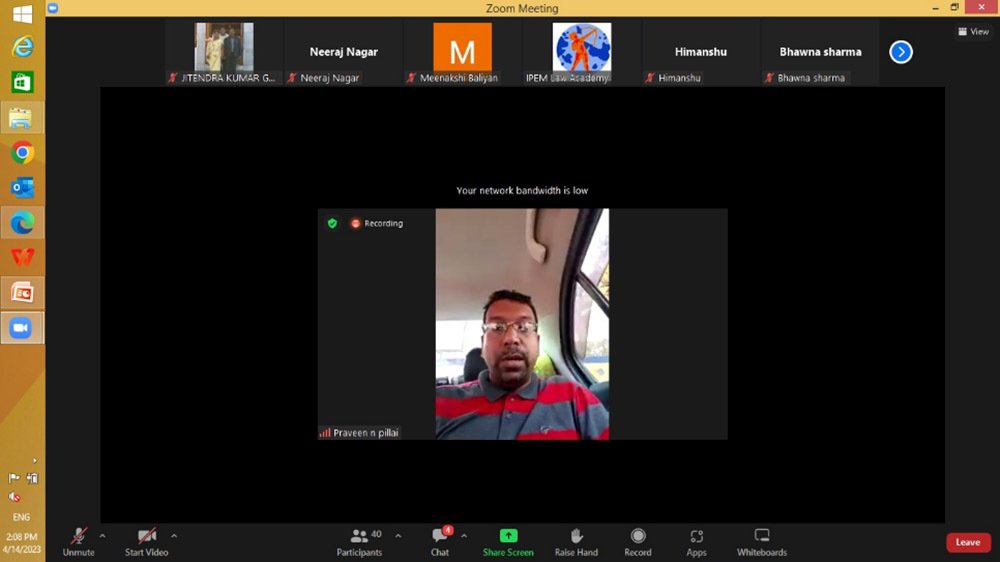Select the IPEM Law Academy thumbnail
Image resolution: width=1000 pixels, height=562 pixels.
coord(581,52)
